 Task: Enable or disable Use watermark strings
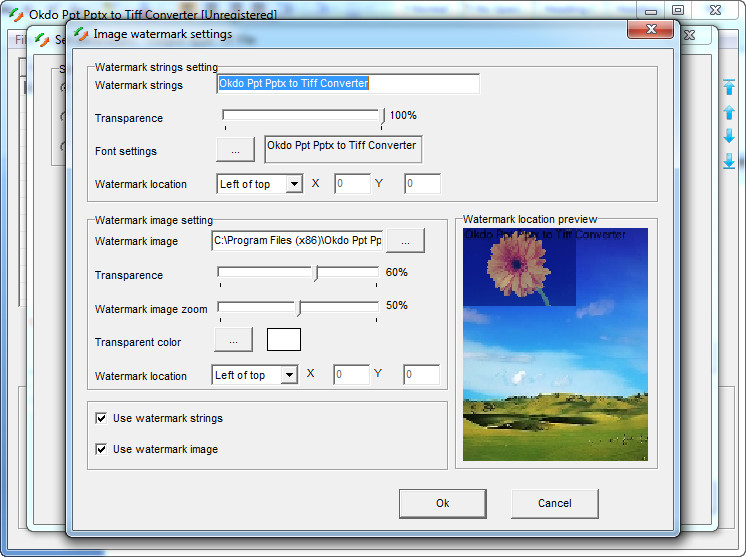(x=101, y=418)
